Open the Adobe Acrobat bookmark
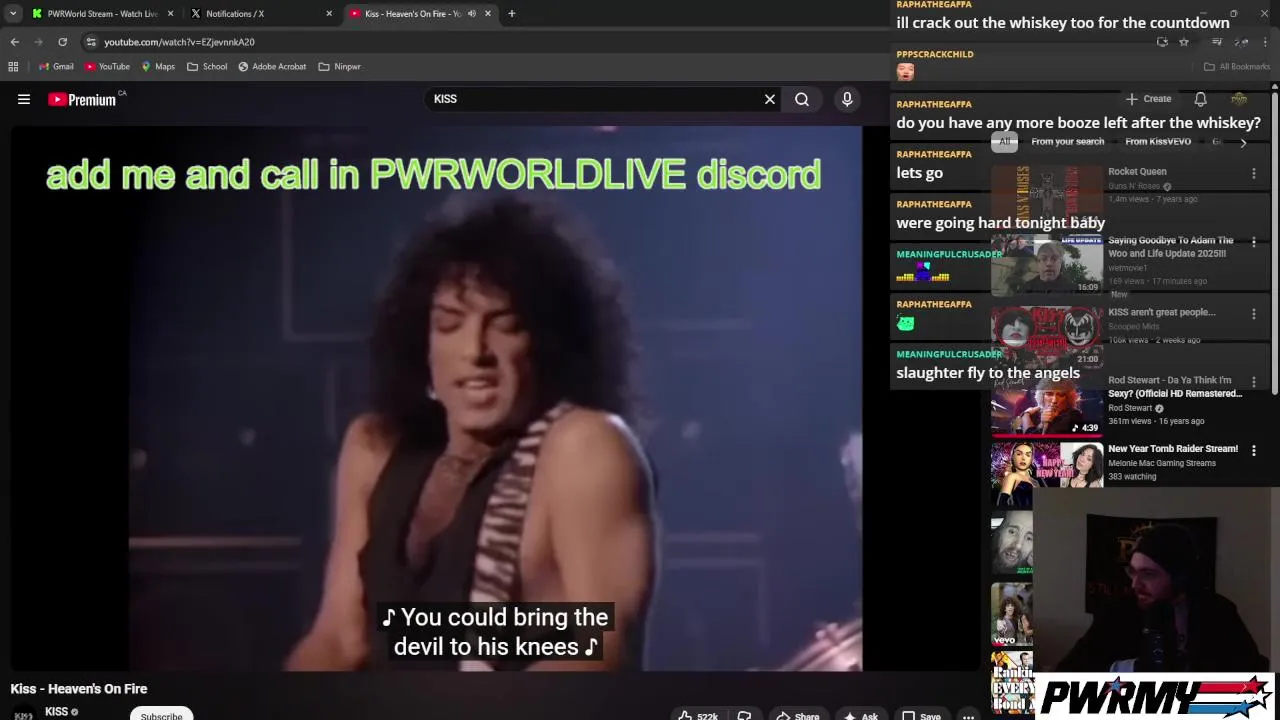Viewport: 1280px width, 720px height. point(272,67)
